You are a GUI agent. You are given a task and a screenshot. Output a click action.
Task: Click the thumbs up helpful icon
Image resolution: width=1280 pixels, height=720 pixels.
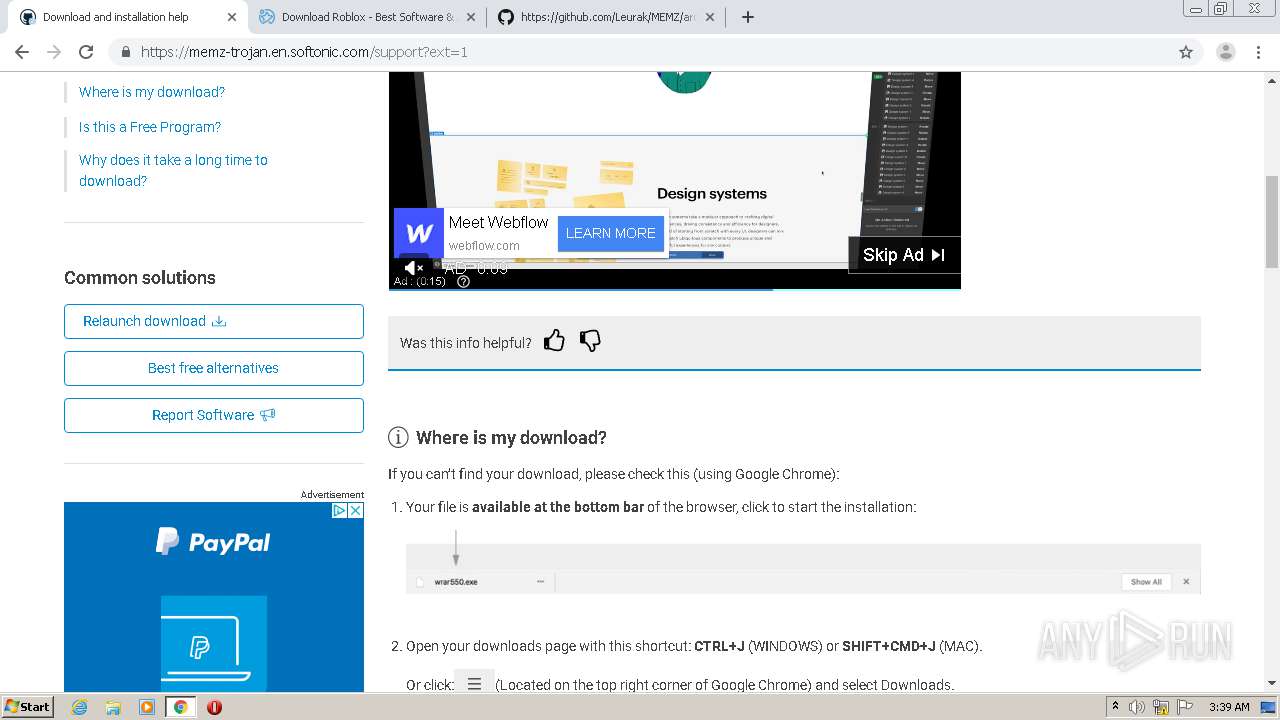(x=554, y=341)
